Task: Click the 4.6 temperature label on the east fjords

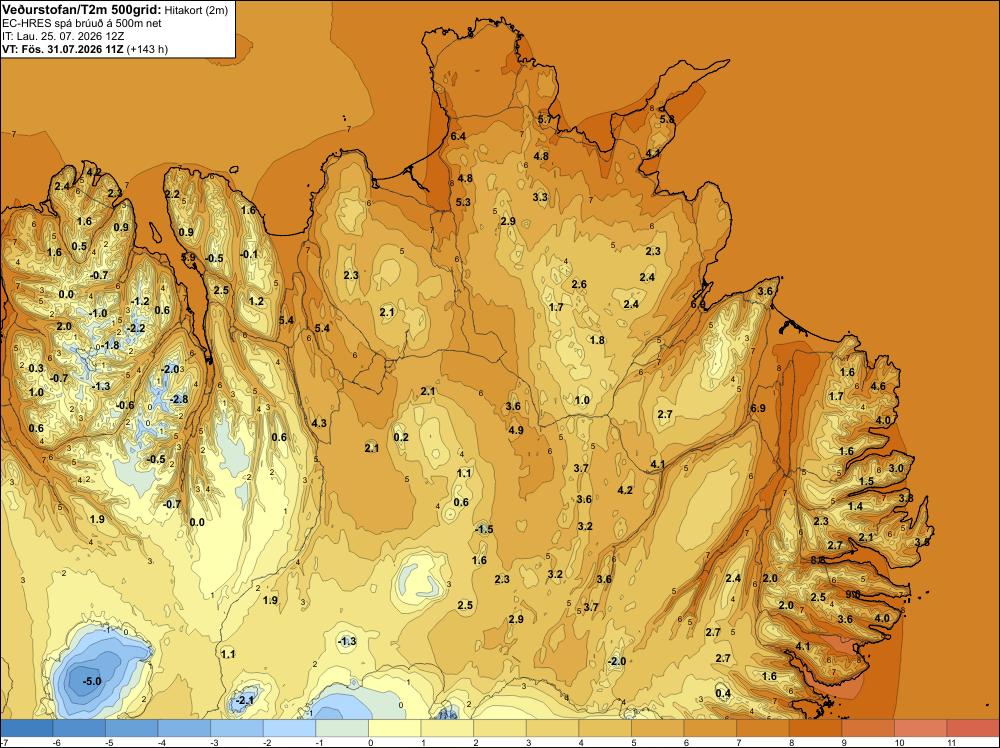Action: click(878, 386)
